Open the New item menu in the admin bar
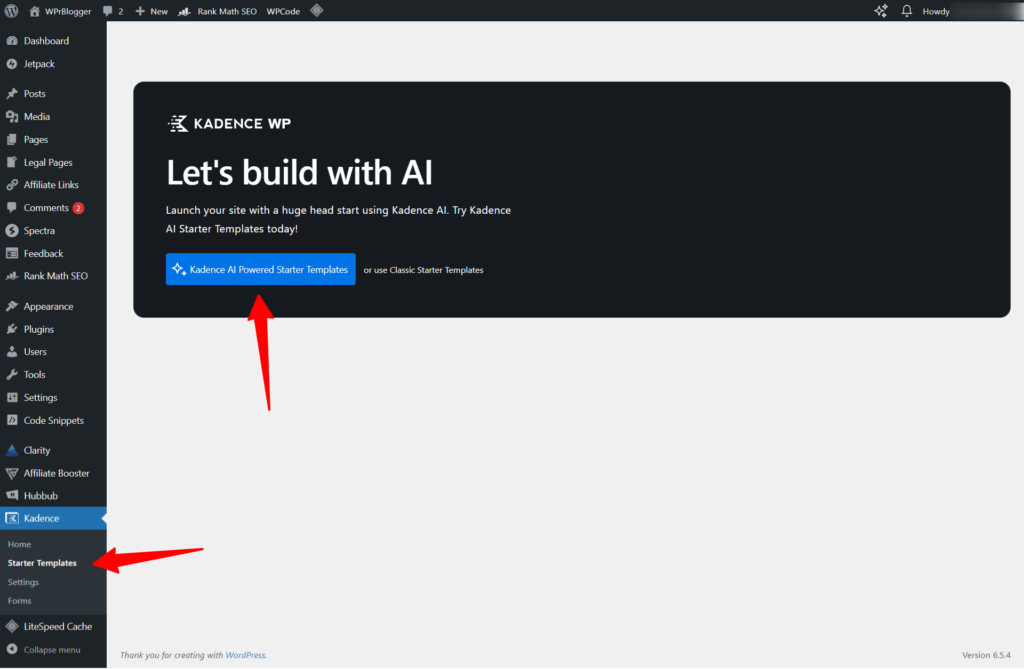Image resolution: width=1024 pixels, height=669 pixels. point(150,11)
